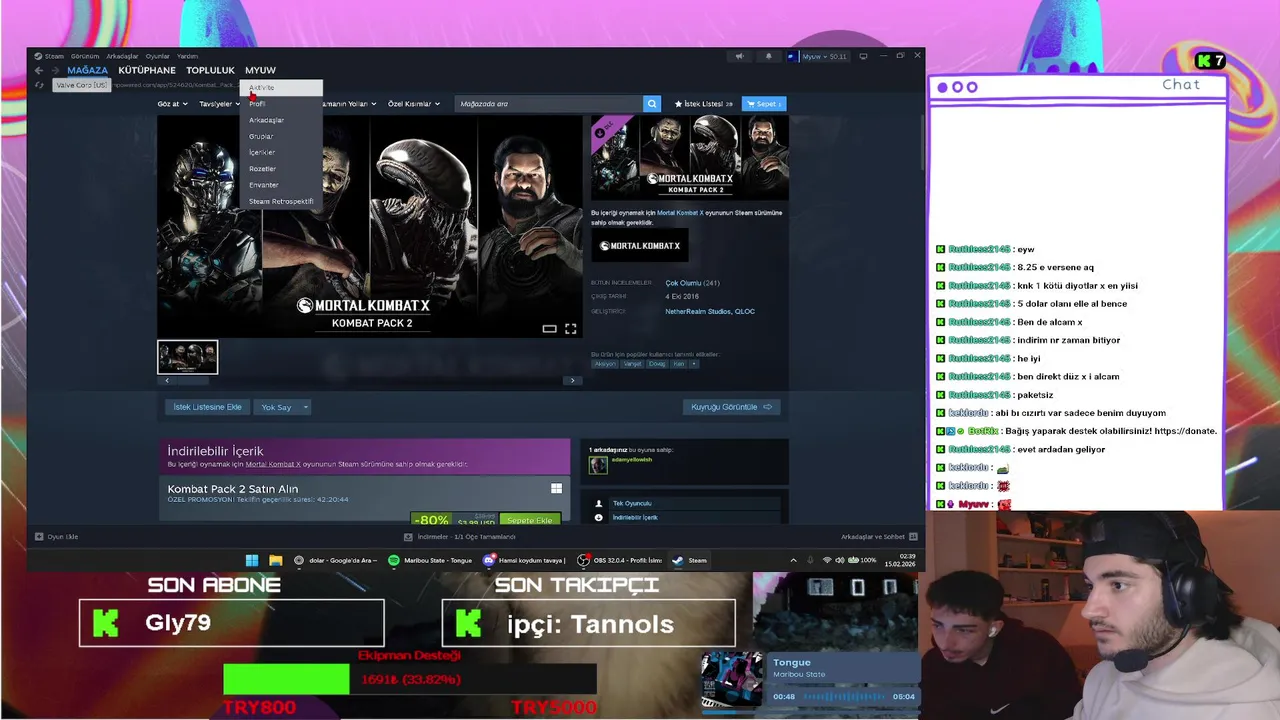The image size is (1280, 720).
Task: Click the Tongue track progress bar
Action: click(x=843, y=696)
